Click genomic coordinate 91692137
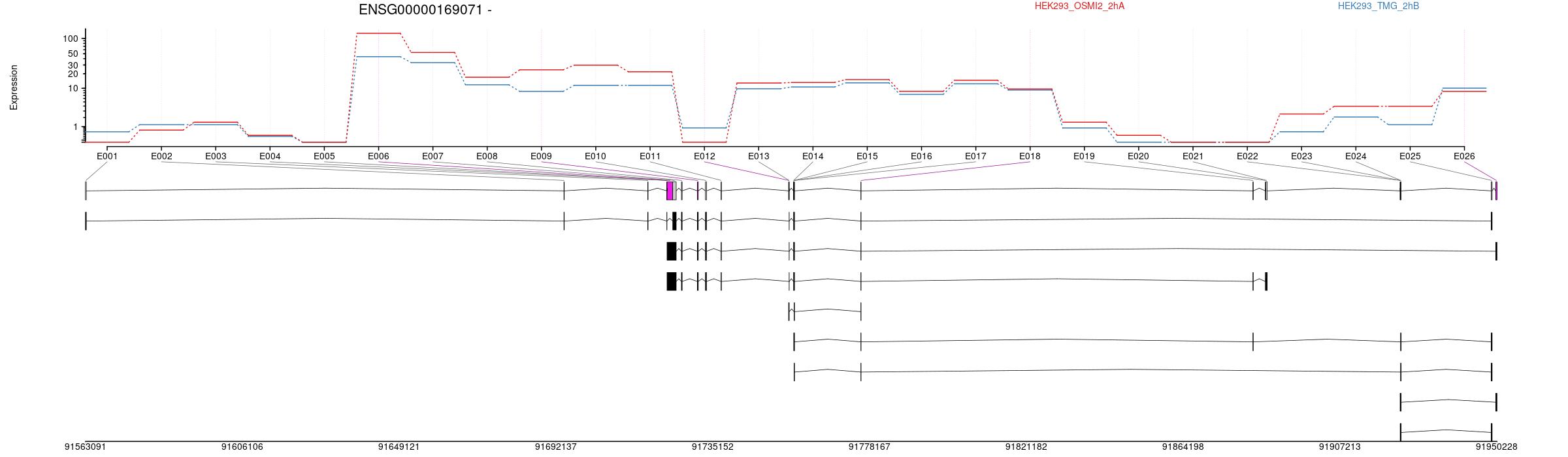Screen dimensions: 1568x457 click(x=556, y=447)
